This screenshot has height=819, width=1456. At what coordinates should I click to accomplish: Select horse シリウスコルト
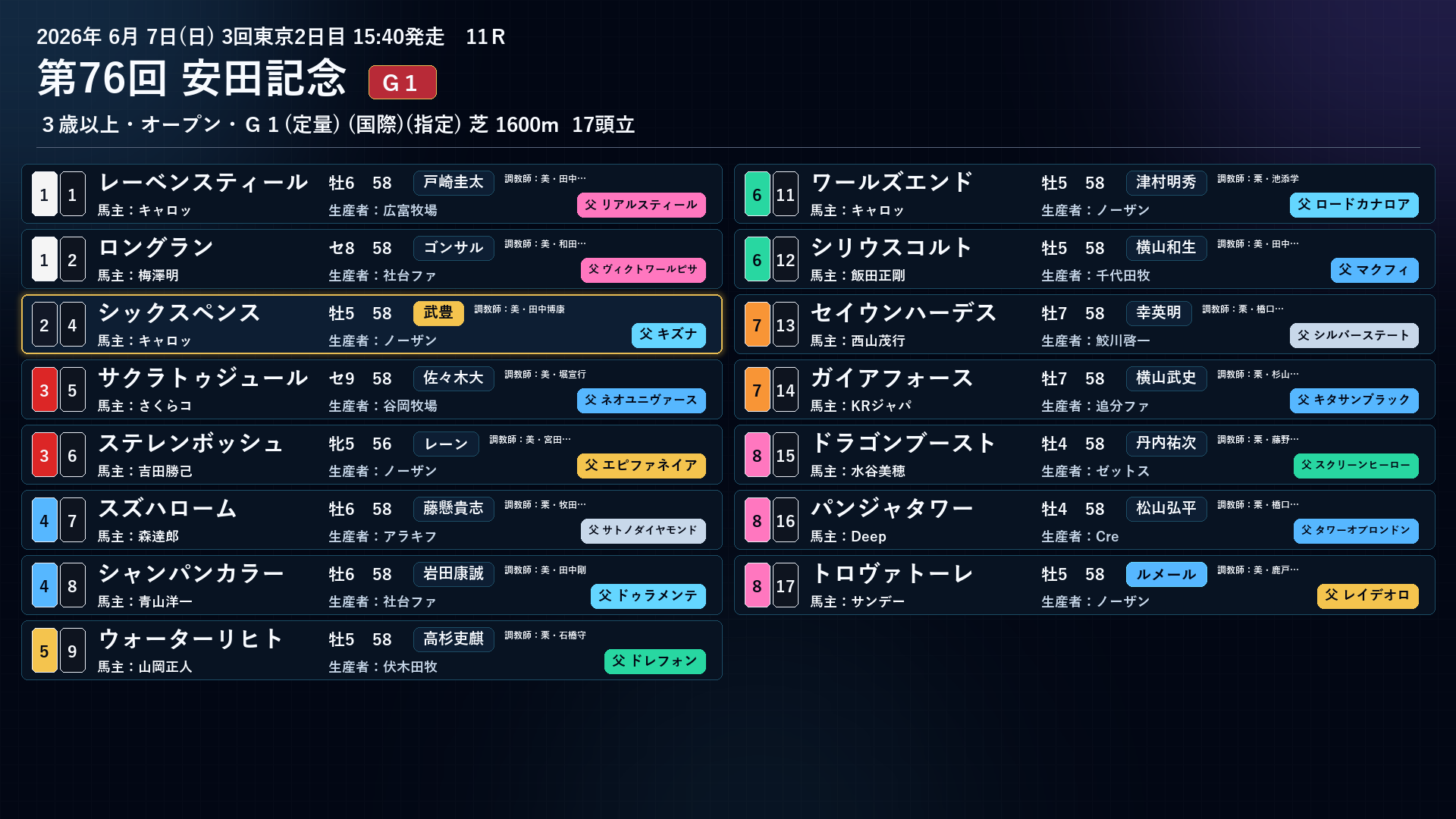point(892,248)
